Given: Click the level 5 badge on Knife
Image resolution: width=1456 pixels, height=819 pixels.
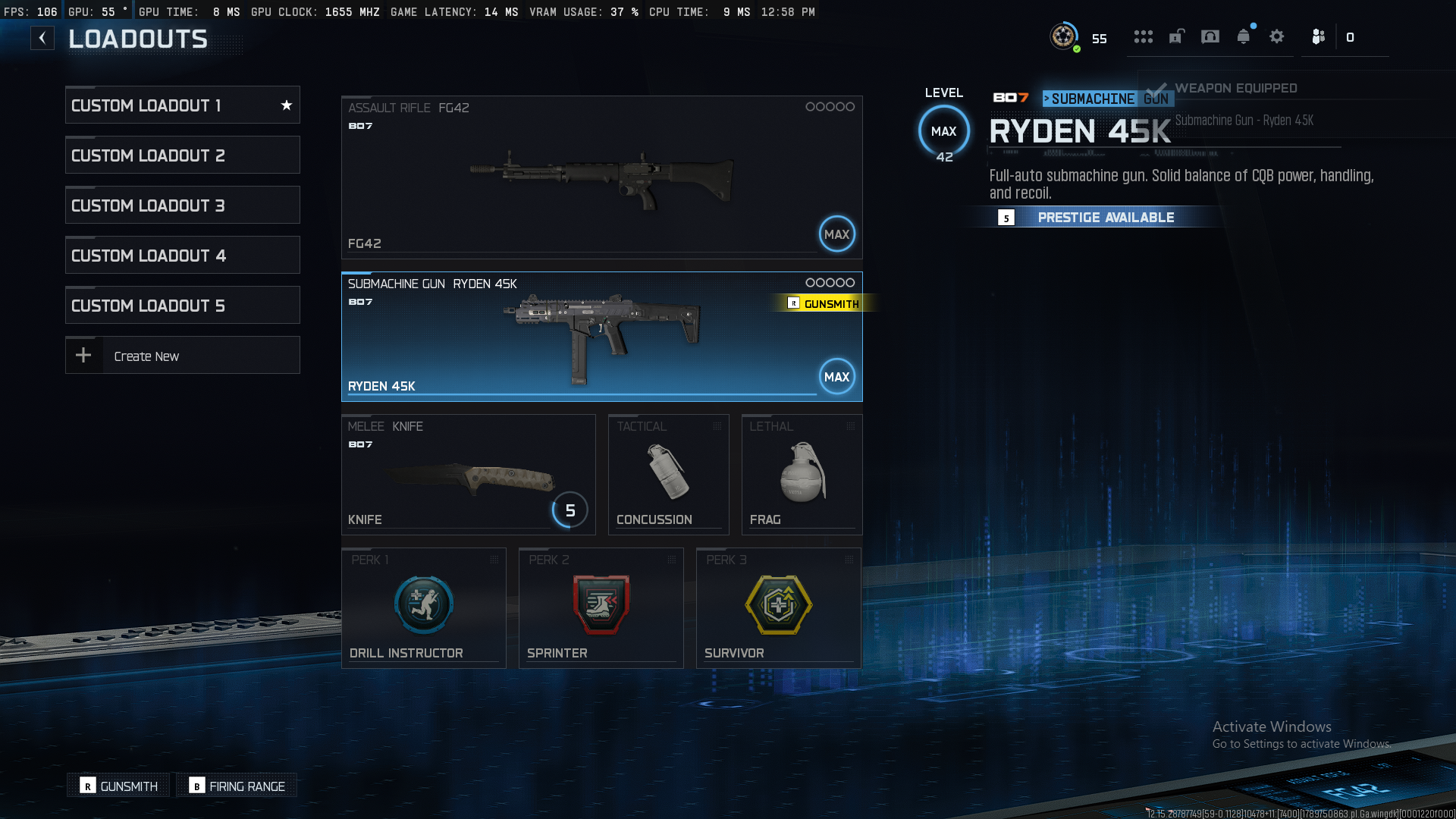Looking at the screenshot, I should coord(570,510).
